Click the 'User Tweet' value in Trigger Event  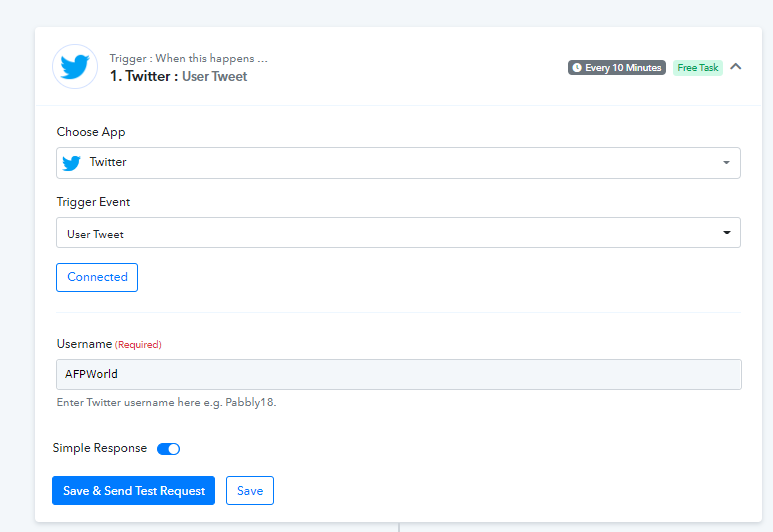coord(95,234)
